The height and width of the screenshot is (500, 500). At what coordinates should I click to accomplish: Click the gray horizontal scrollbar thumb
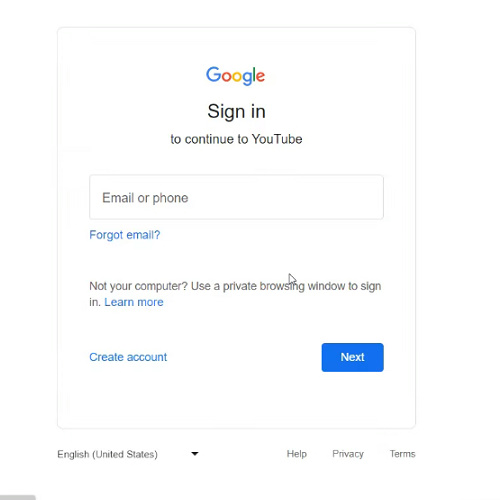coord(18,497)
